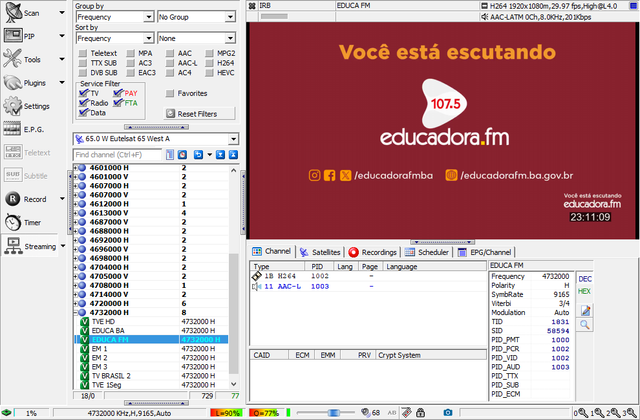
Task: Click the Reset Filters button
Action: pos(200,113)
